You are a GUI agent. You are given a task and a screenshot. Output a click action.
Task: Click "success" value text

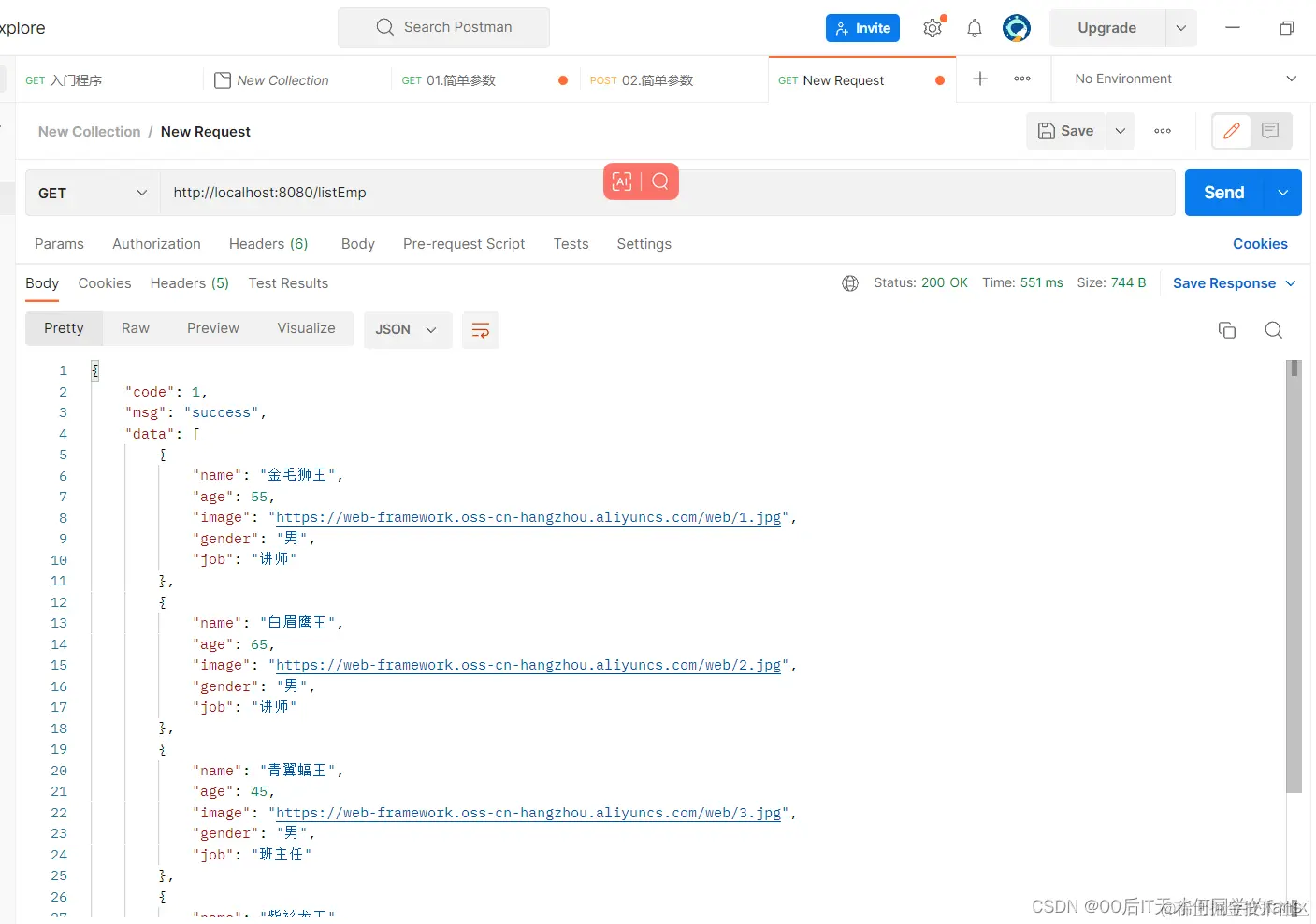[x=222, y=412]
